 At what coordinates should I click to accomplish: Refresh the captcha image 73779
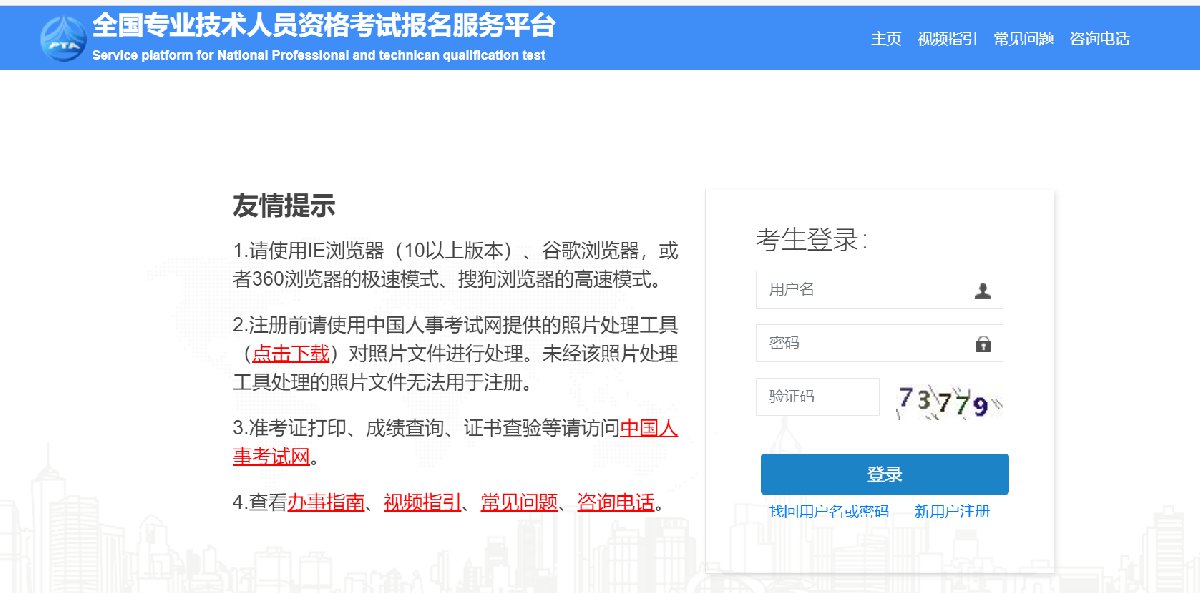coord(948,402)
